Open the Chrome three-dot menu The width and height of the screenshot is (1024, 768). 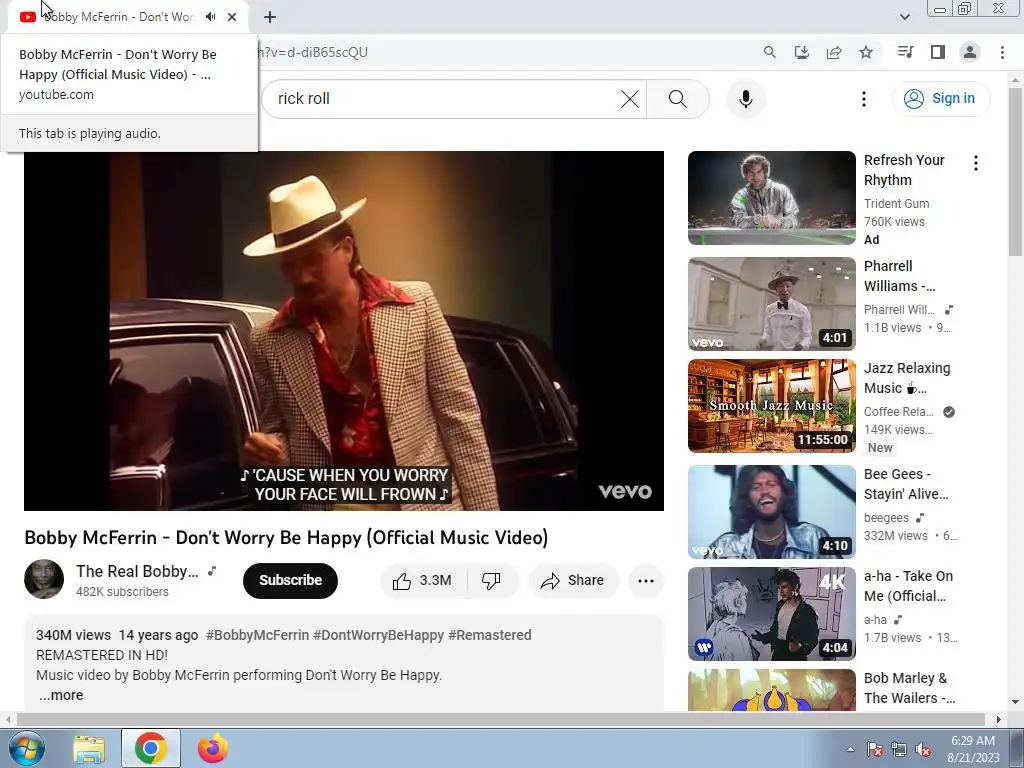(x=1002, y=52)
